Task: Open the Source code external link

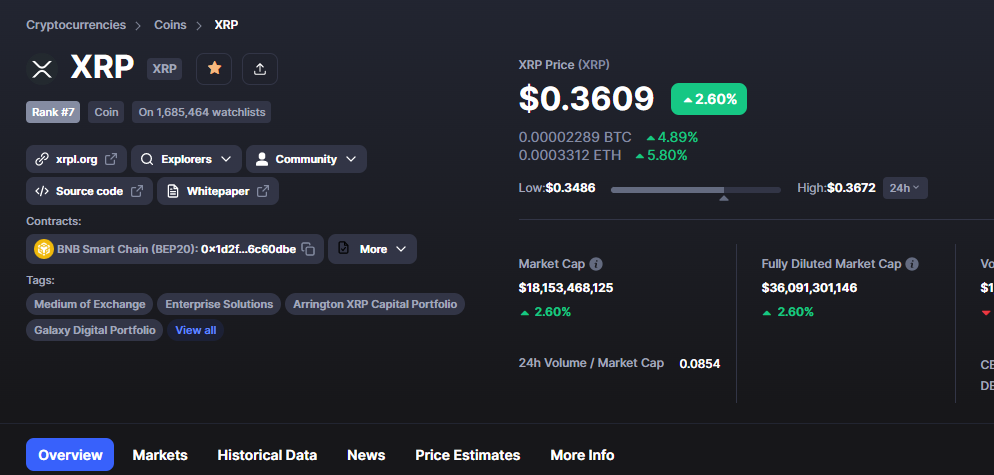Action: (89, 191)
